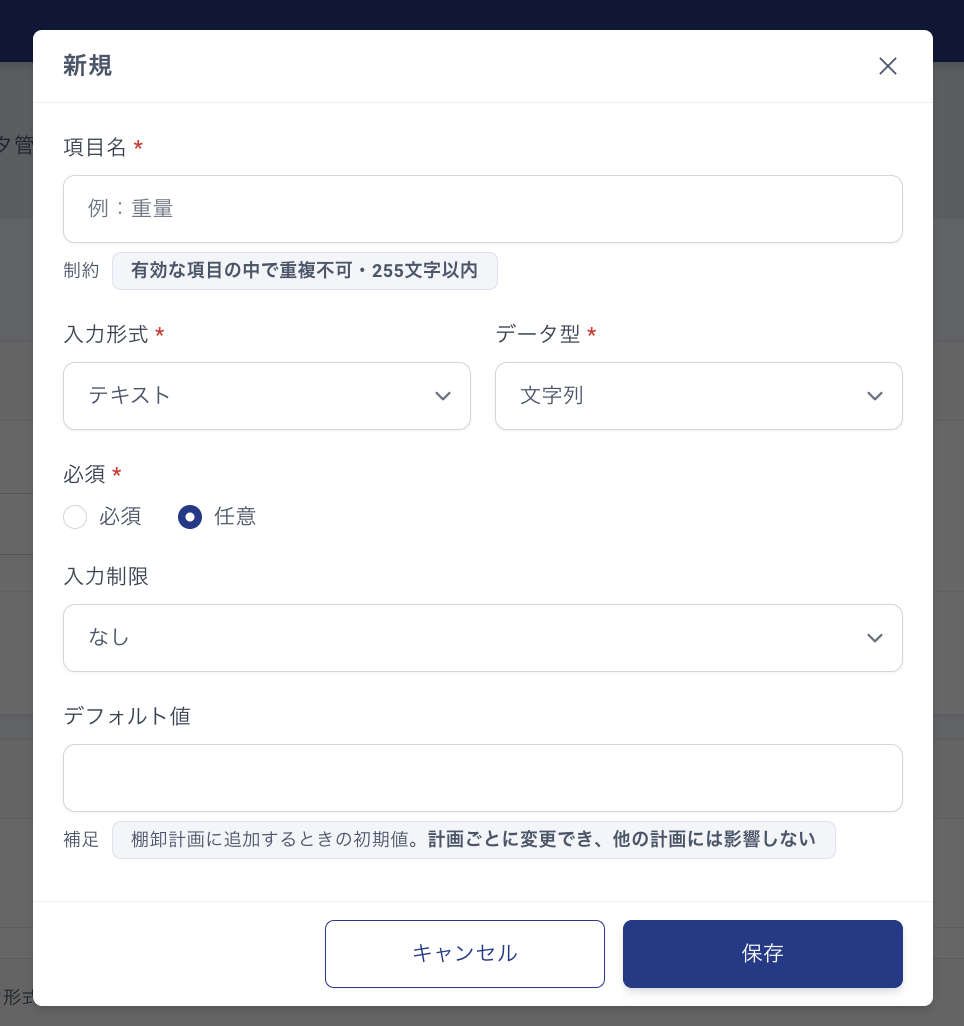This screenshot has width=964, height=1026.
Task: Click the 項目名 text field
Action: 483,209
